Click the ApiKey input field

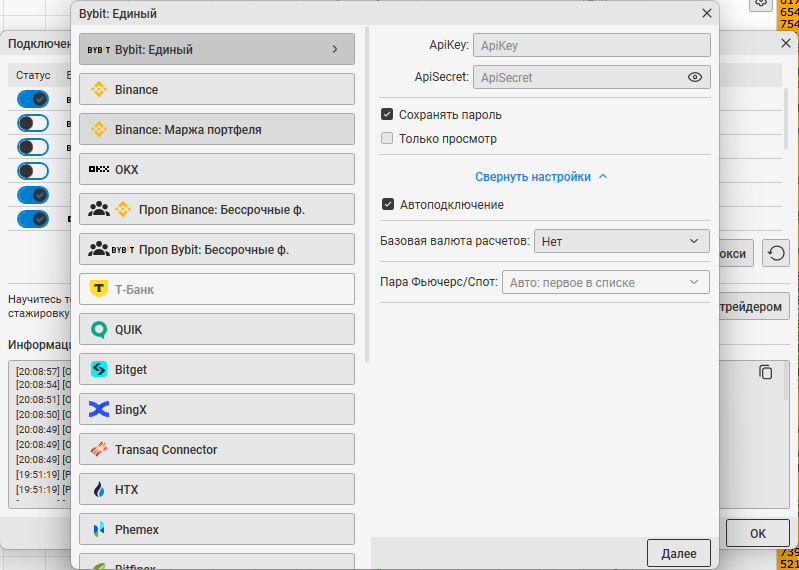click(x=590, y=45)
